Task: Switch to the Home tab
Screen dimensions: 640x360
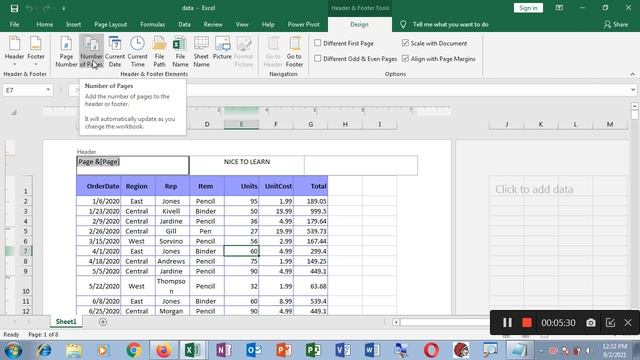Action: 44,24
